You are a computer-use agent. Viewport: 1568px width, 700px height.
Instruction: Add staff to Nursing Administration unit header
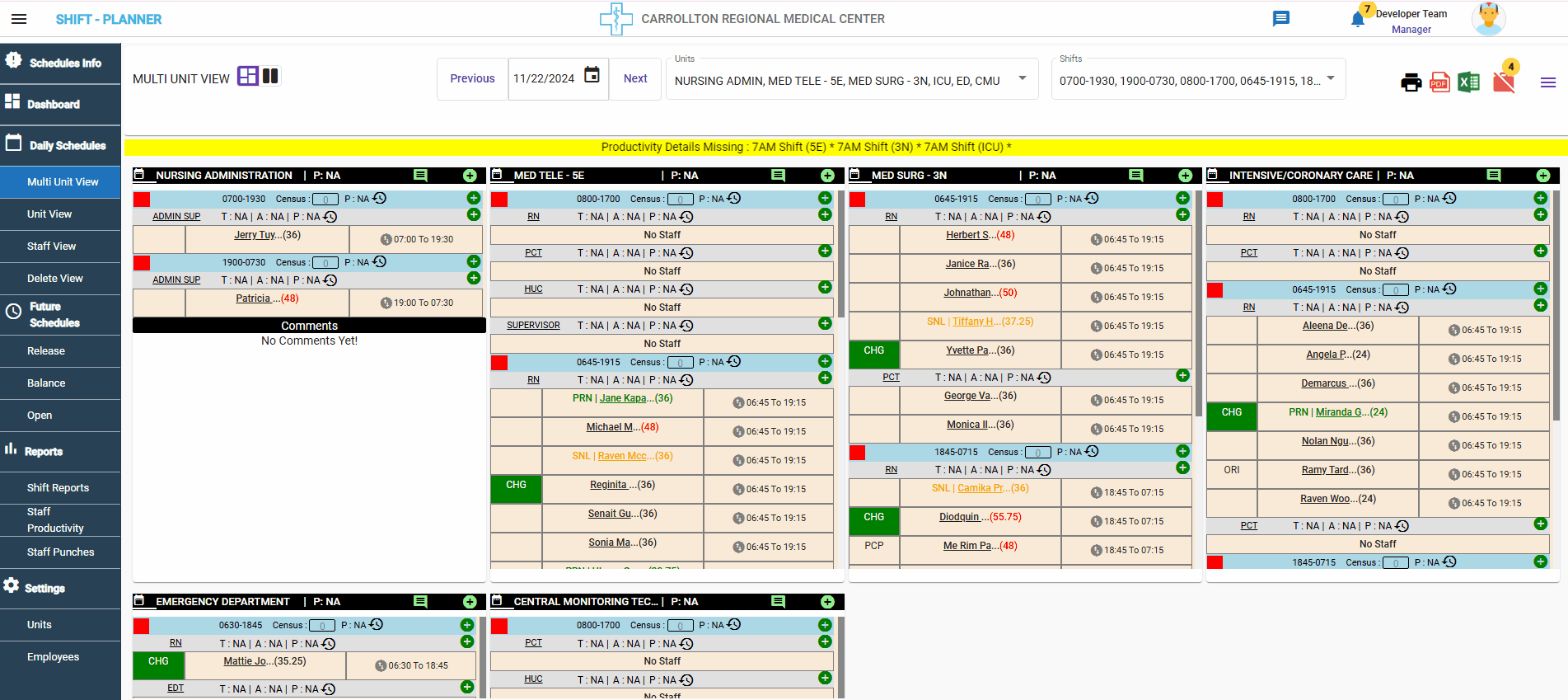tap(470, 176)
